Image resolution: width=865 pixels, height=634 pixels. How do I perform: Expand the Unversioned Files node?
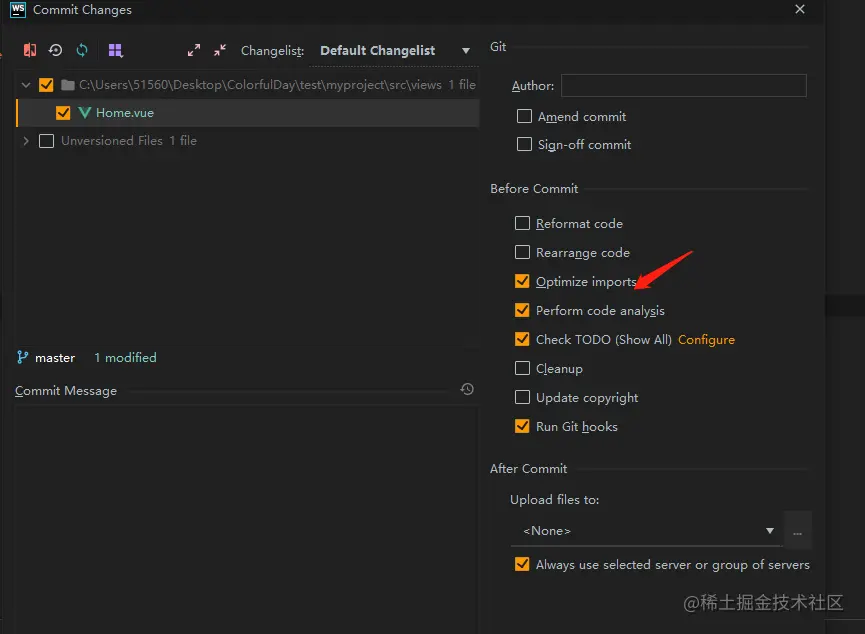26,141
